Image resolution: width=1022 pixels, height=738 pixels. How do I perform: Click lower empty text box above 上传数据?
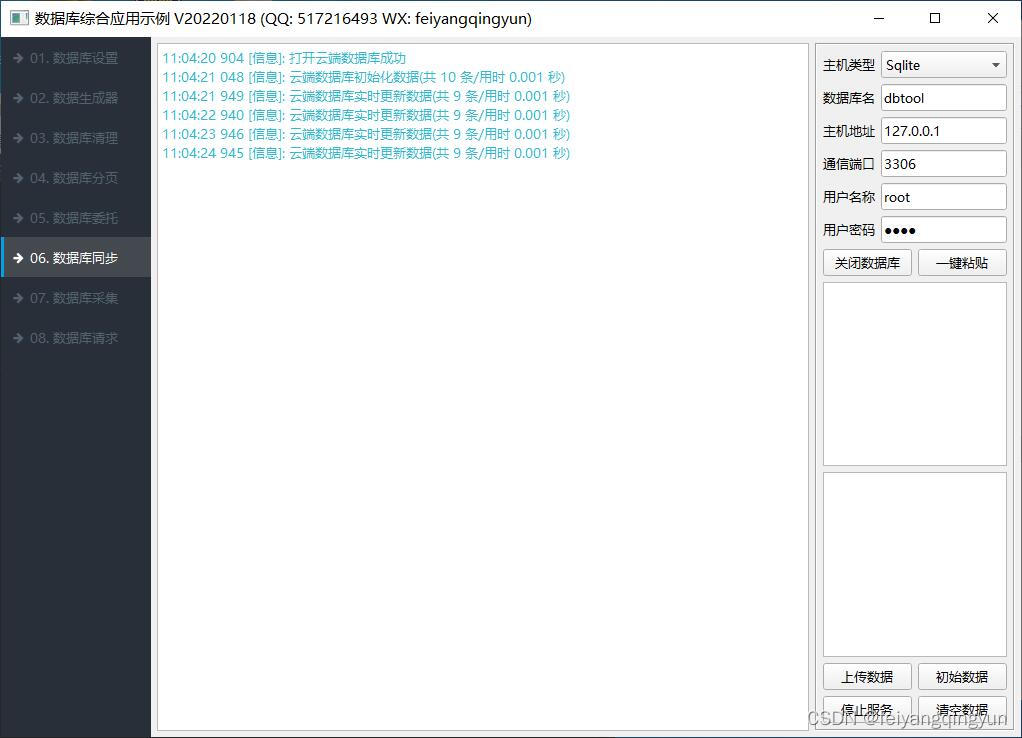(915, 565)
